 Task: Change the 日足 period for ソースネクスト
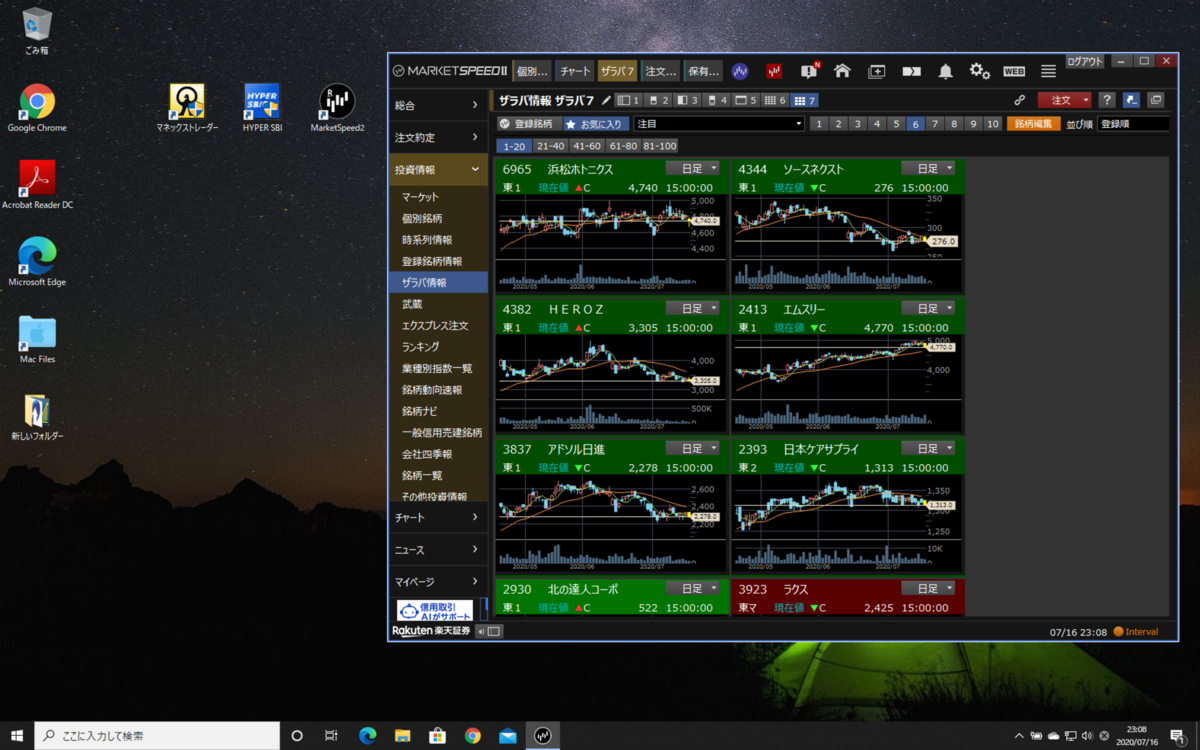(x=928, y=168)
